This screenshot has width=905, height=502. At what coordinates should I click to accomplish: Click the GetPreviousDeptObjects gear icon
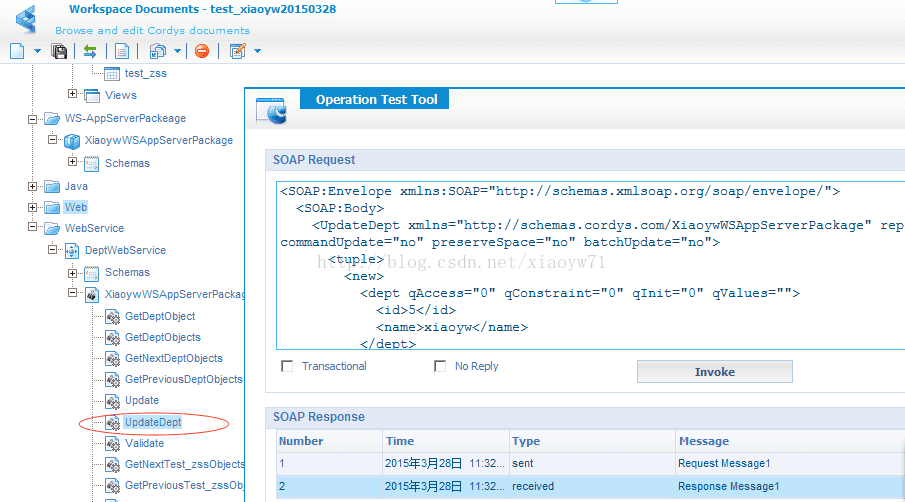tap(113, 380)
